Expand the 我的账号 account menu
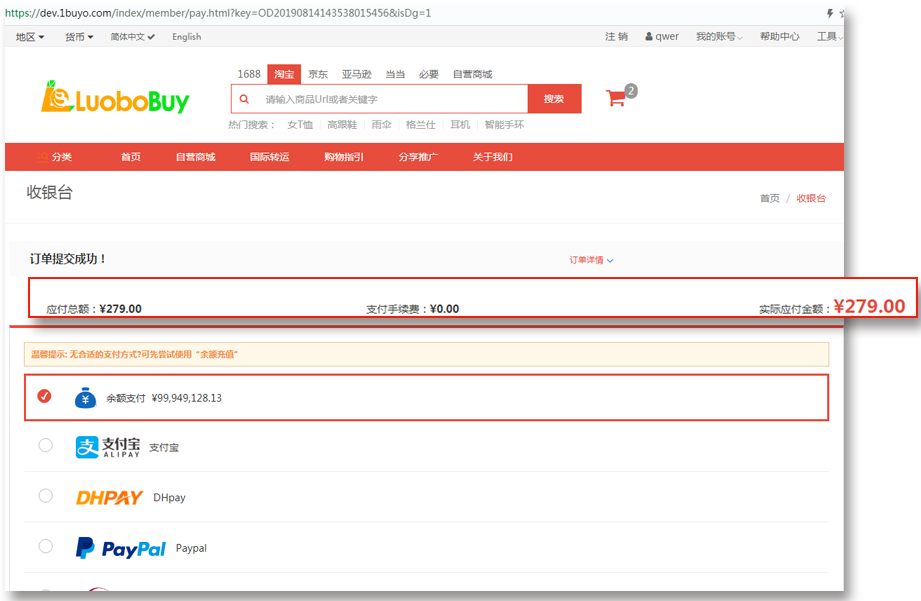 click(719, 36)
